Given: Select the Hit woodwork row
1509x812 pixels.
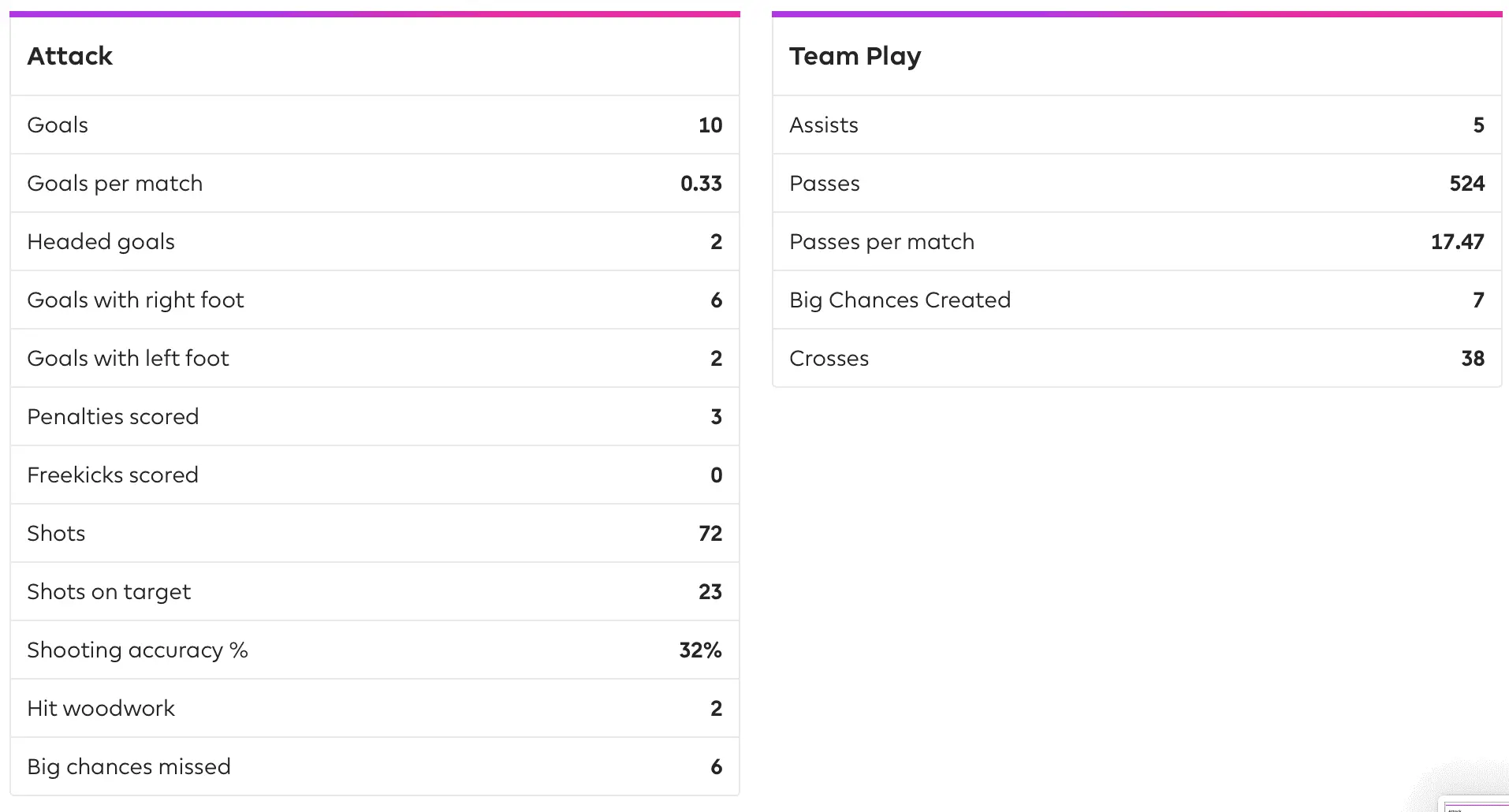Looking at the screenshot, I should click(374, 708).
